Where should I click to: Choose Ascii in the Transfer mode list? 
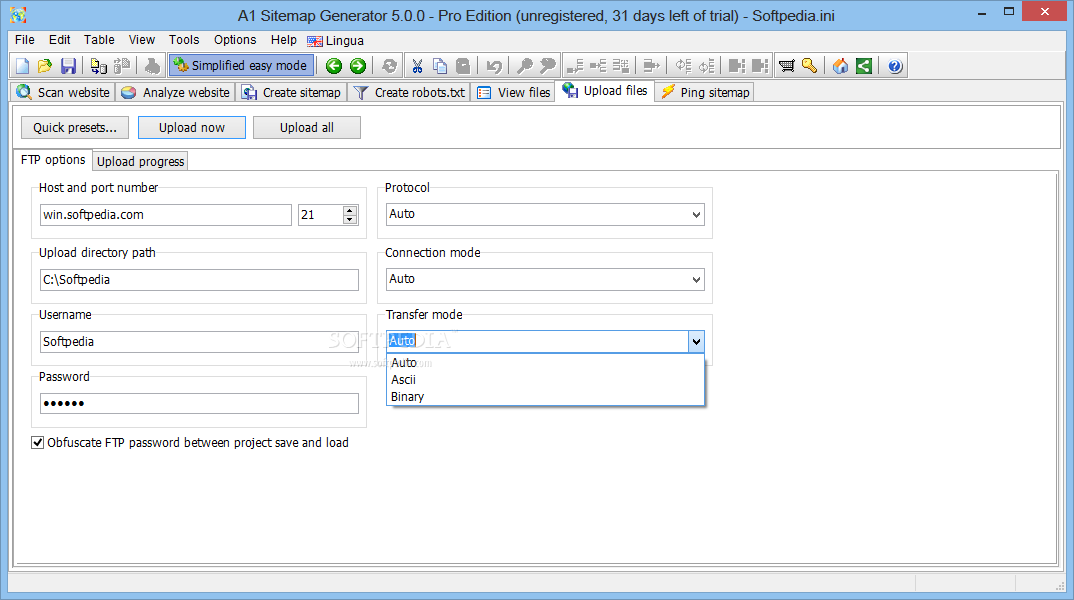coord(545,379)
